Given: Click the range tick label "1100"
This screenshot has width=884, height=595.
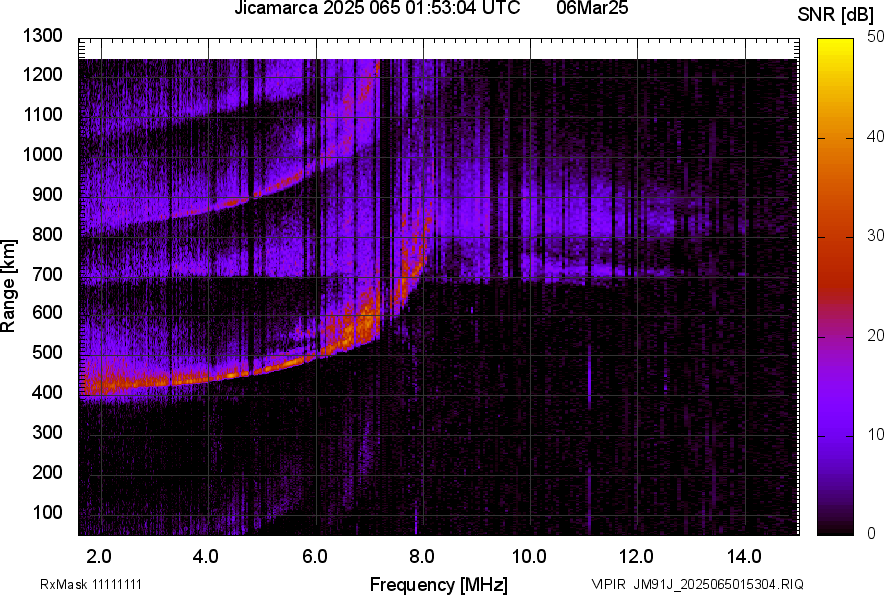Looking at the screenshot, I should pos(42,114).
